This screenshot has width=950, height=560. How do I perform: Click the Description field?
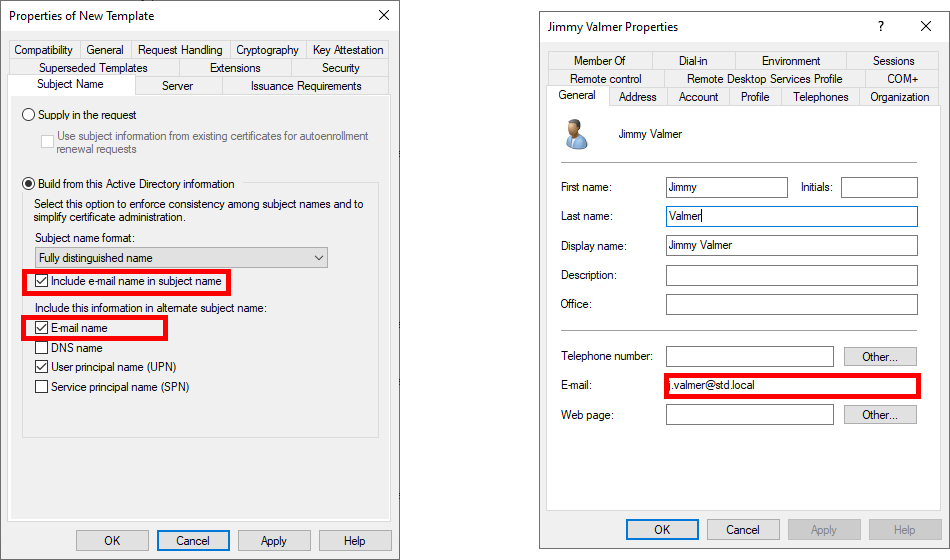coord(792,275)
